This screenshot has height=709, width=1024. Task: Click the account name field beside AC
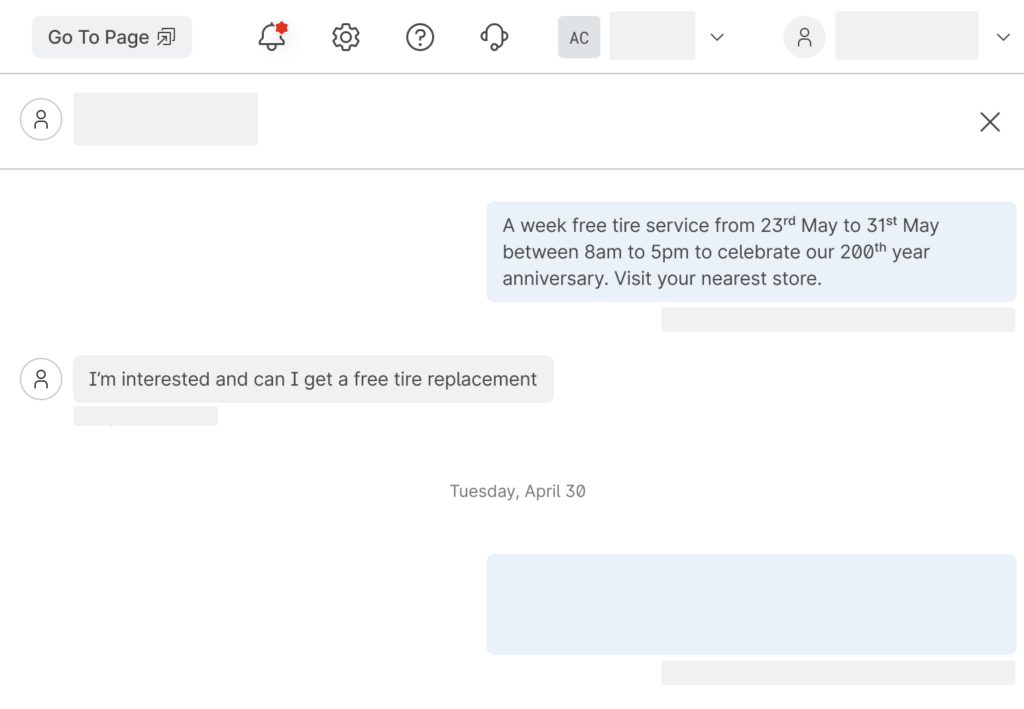(x=652, y=36)
